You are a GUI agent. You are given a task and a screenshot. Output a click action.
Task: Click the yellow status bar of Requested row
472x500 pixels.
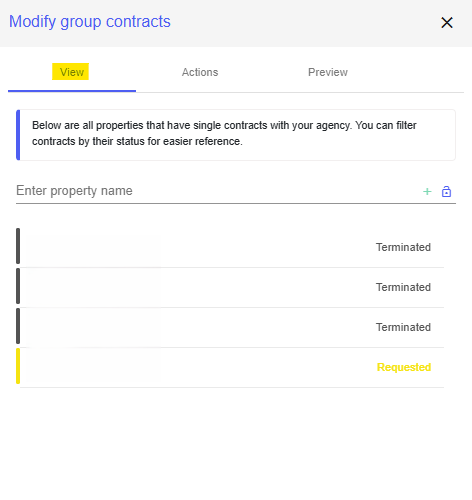coord(18,366)
